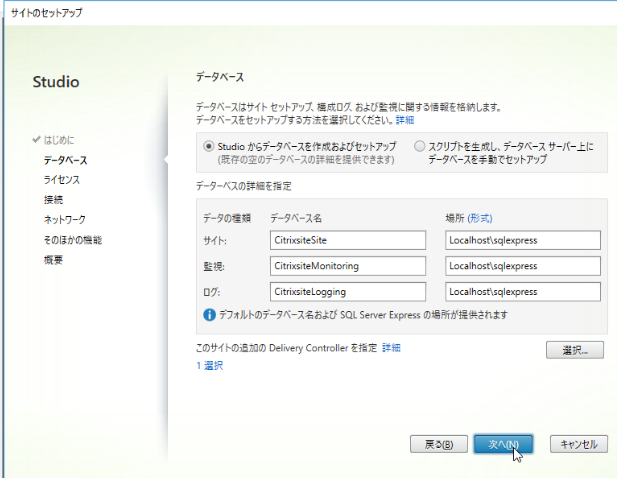Click the 監視 database name field

(x=348, y=266)
